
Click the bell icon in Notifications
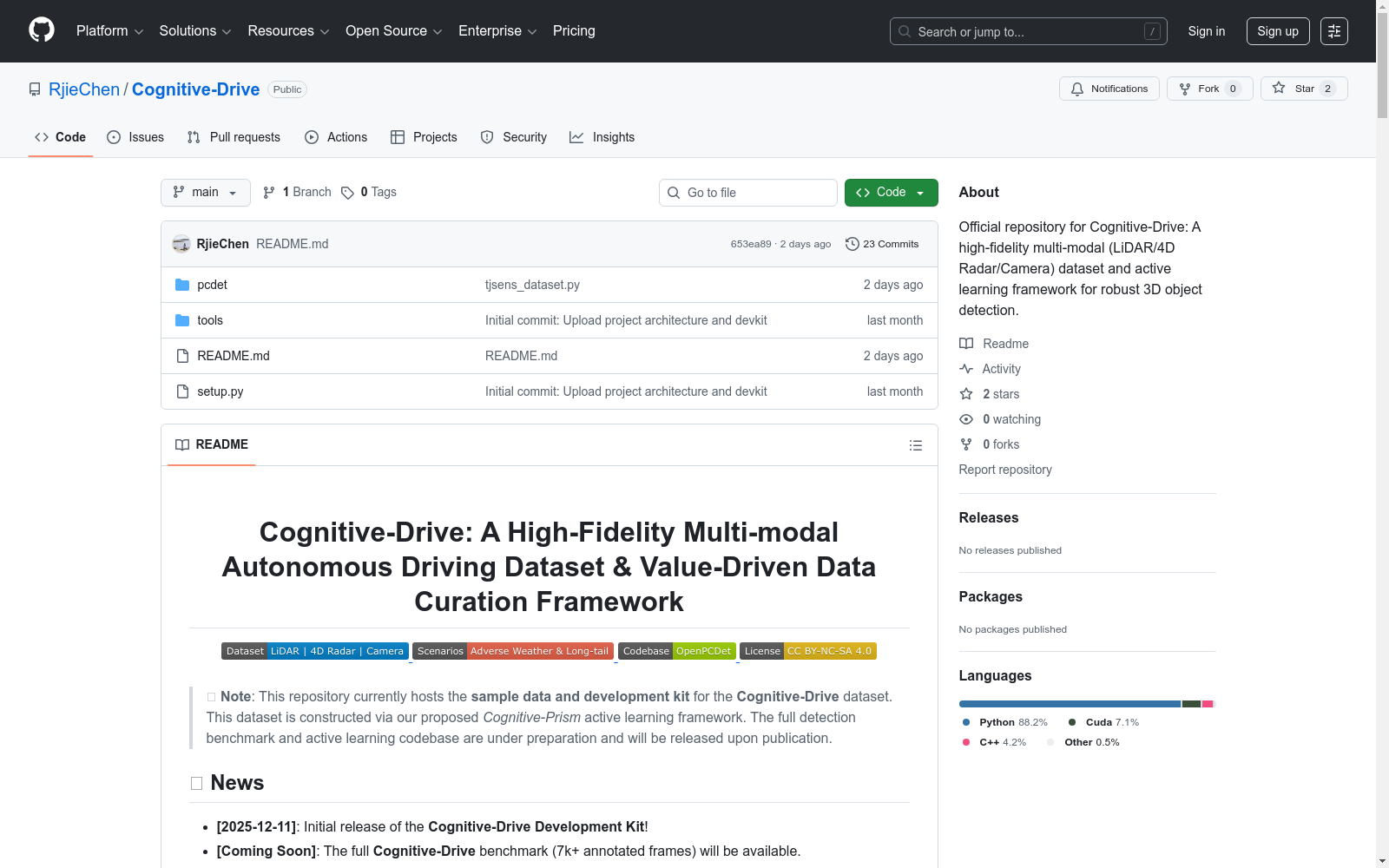point(1077,89)
